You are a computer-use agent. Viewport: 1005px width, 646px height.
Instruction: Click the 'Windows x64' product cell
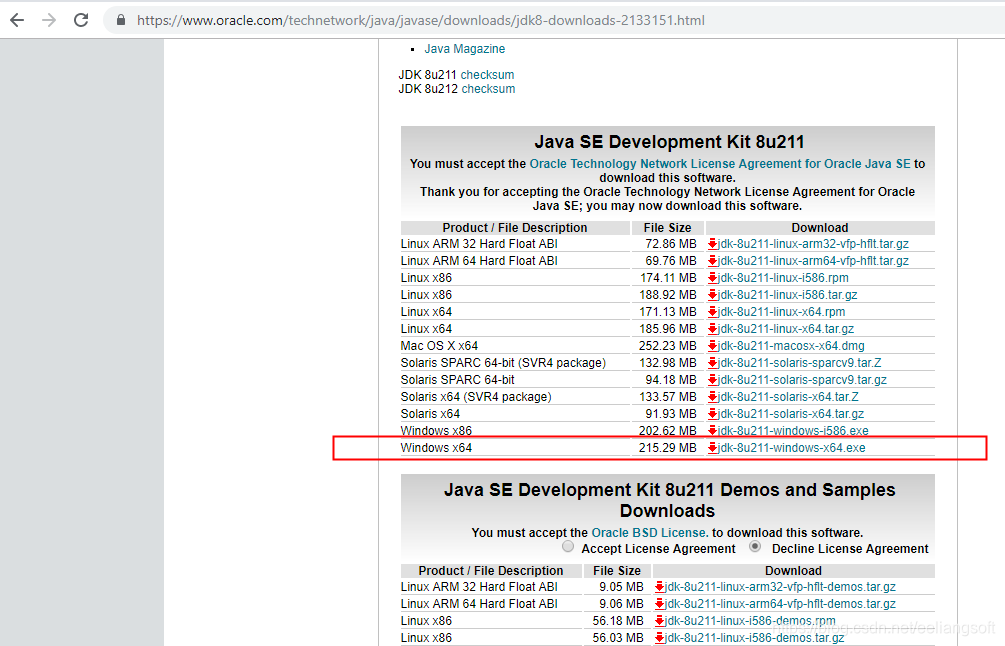pyautogui.click(x=436, y=448)
